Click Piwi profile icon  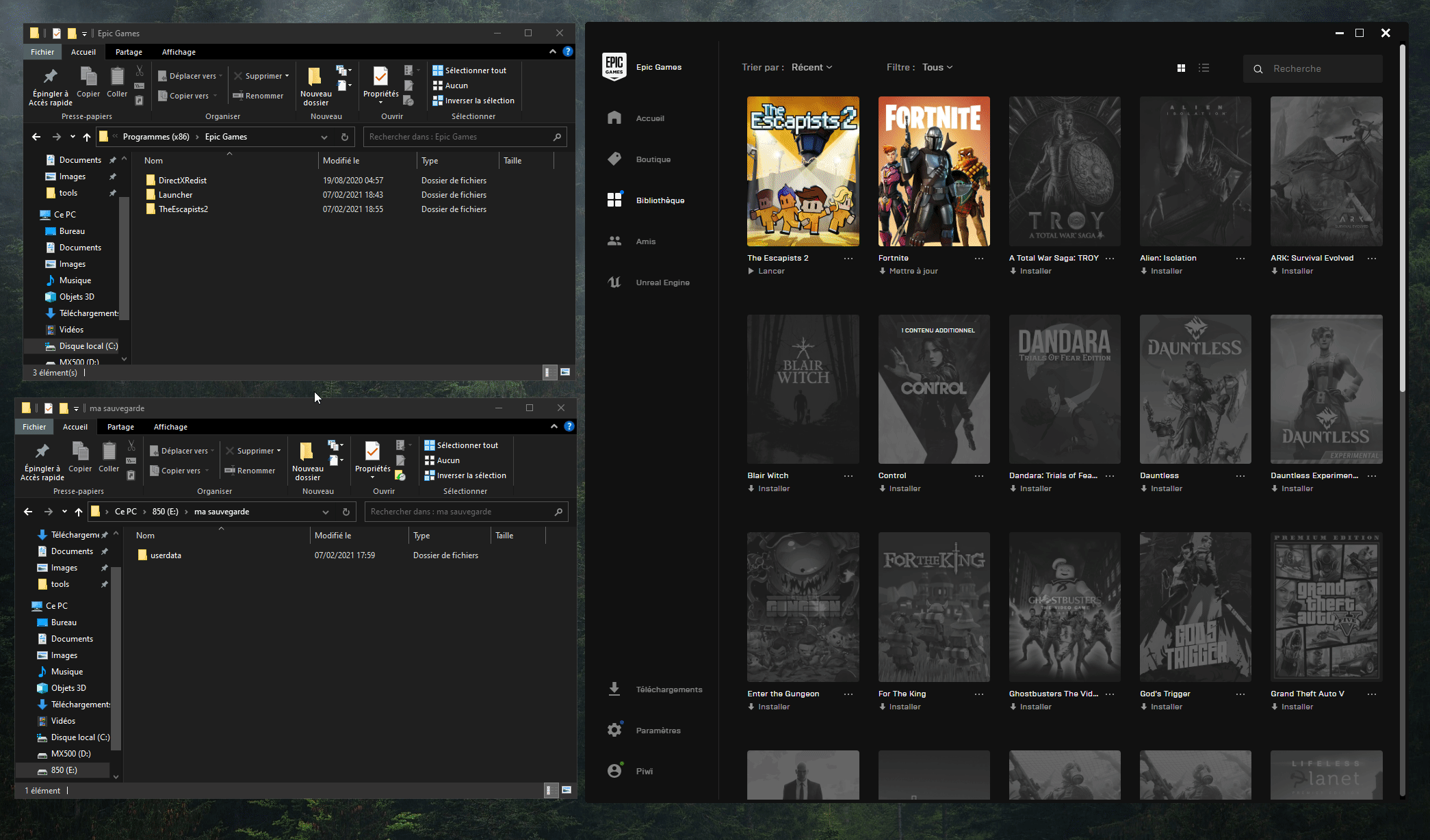click(614, 771)
